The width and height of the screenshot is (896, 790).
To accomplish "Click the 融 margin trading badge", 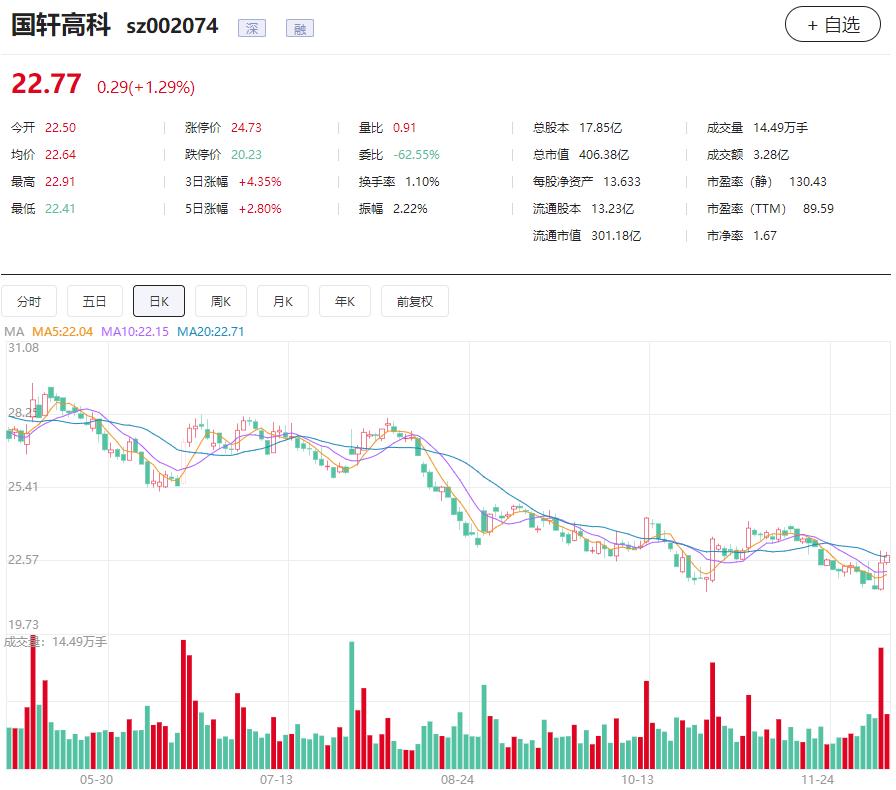I will pyautogui.click(x=299, y=27).
